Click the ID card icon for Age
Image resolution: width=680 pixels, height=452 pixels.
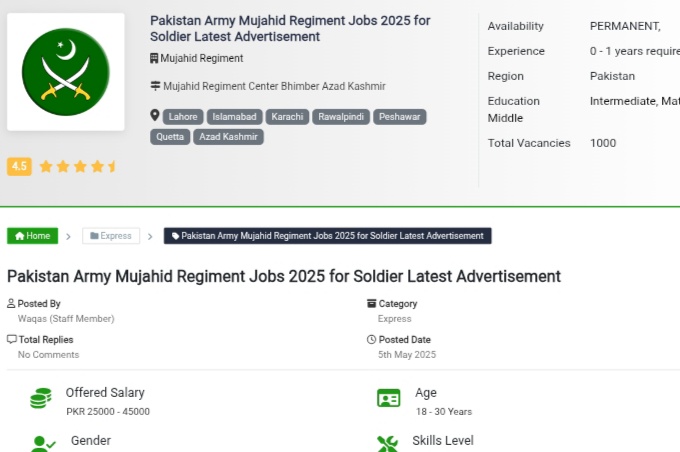click(x=389, y=398)
